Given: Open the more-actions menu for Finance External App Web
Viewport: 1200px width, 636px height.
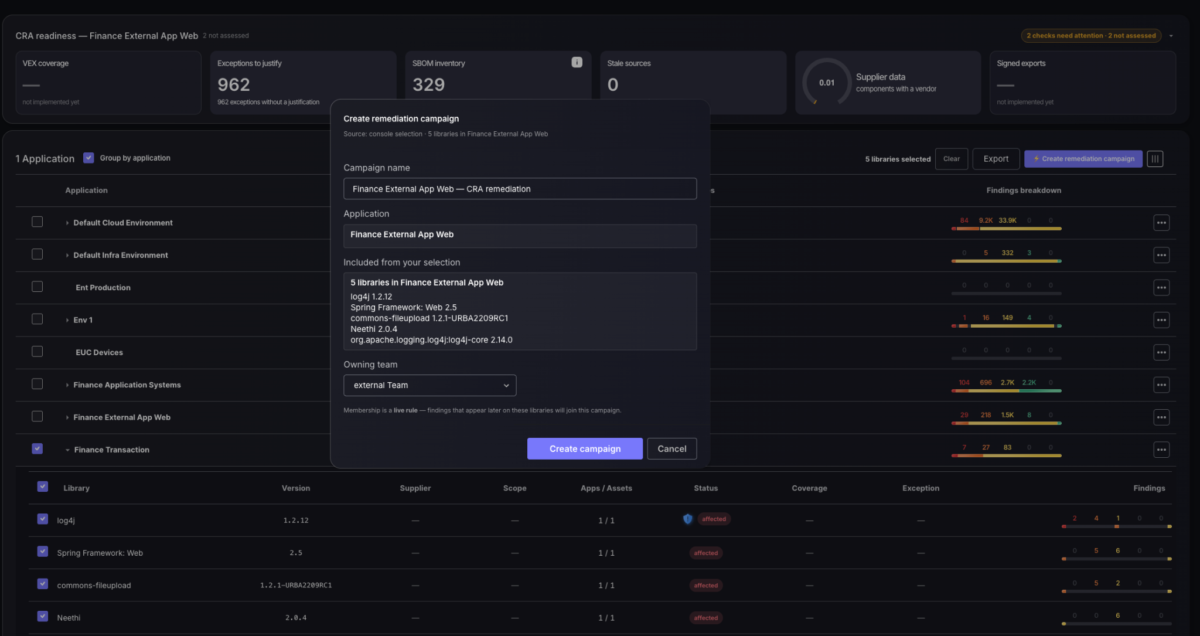Looking at the screenshot, I should click(x=1161, y=417).
